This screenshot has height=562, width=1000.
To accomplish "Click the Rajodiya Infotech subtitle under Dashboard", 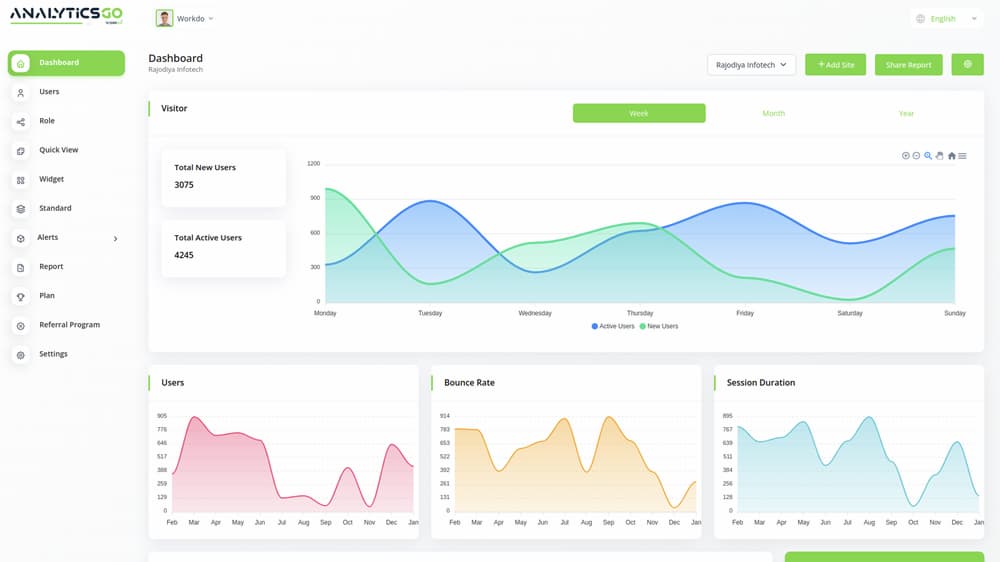I will click(x=175, y=70).
